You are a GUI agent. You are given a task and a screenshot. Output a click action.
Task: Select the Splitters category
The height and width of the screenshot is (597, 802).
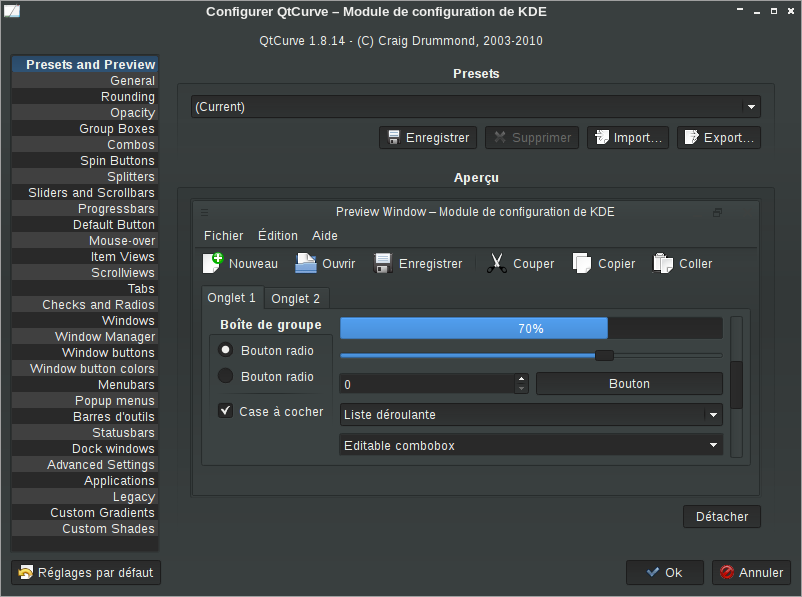(x=85, y=176)
